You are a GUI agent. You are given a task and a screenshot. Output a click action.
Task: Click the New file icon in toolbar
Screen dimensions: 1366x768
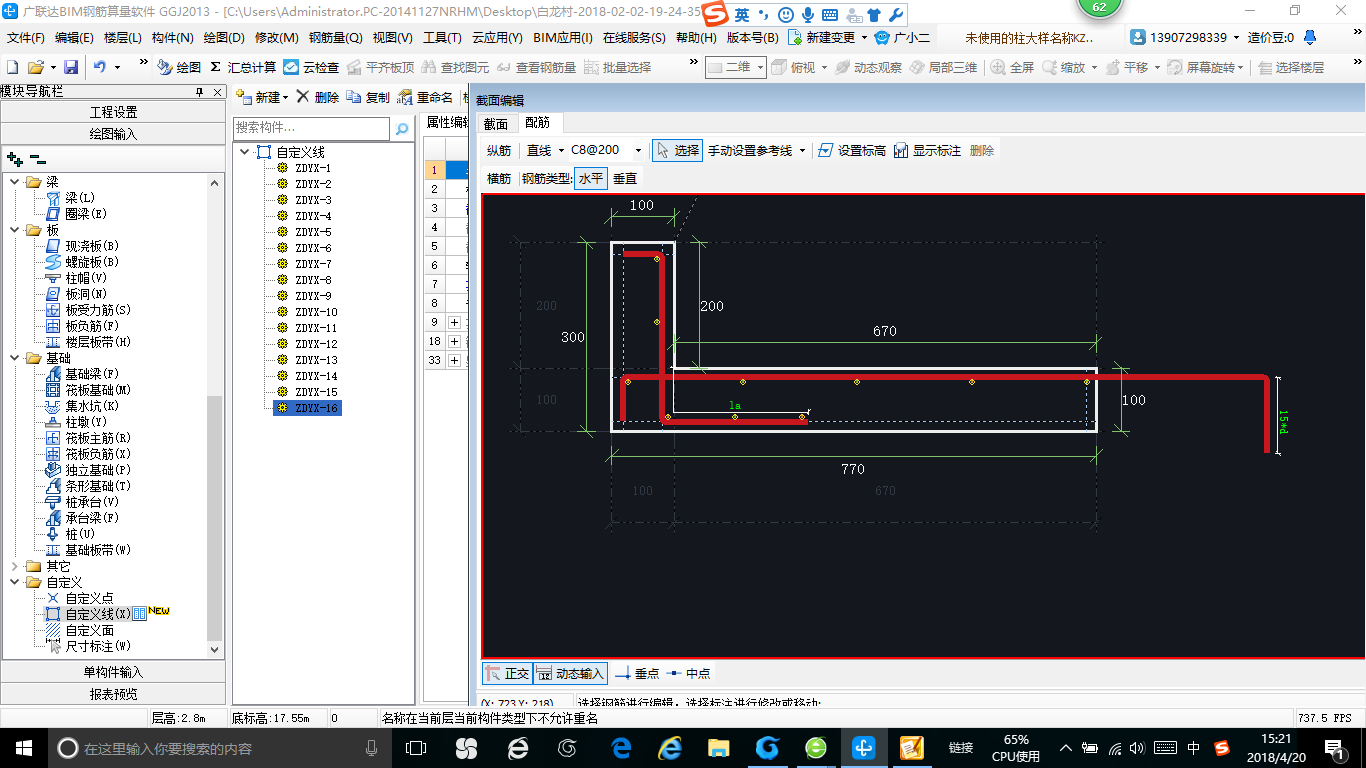click(12, 67)
